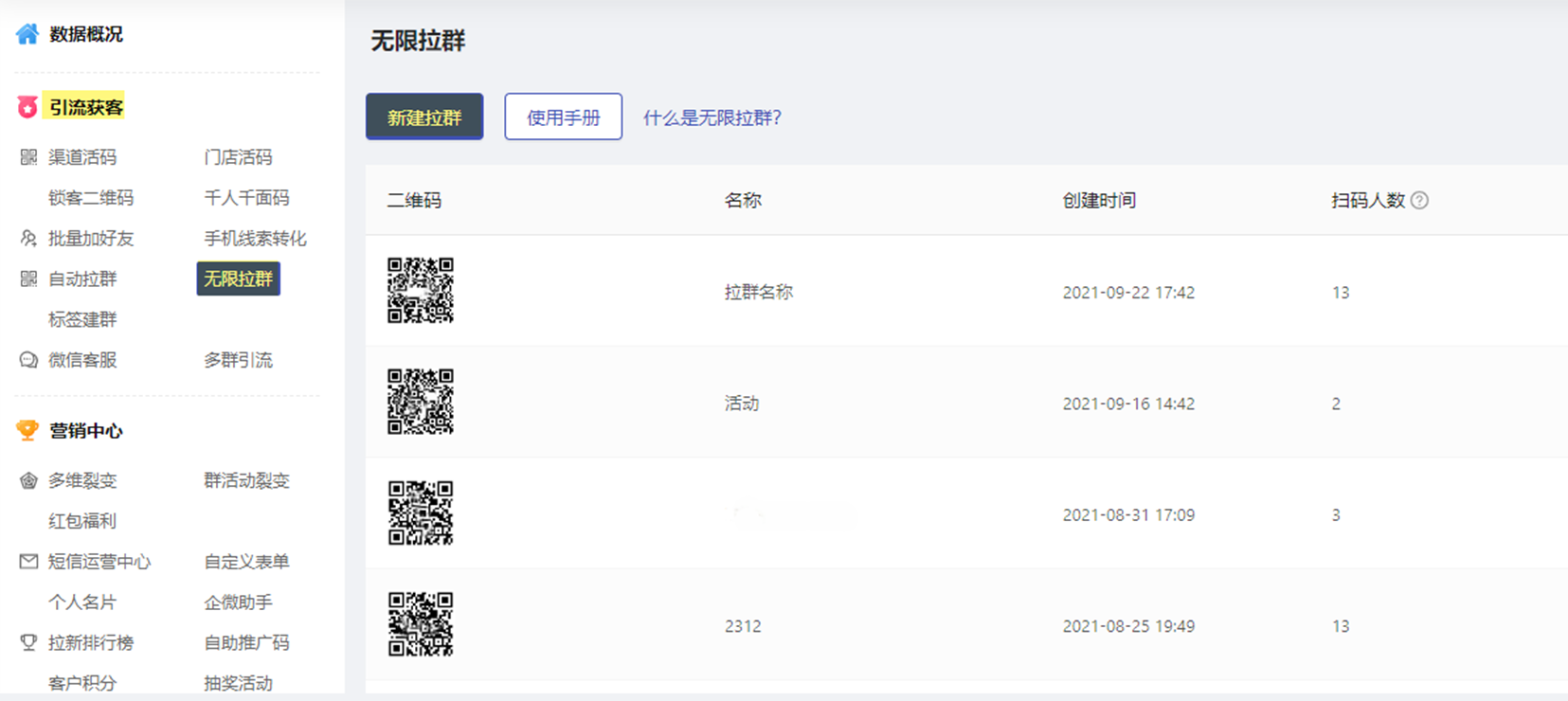
Task: Click the home icon beside 数据概况
Action: [27, 34]
